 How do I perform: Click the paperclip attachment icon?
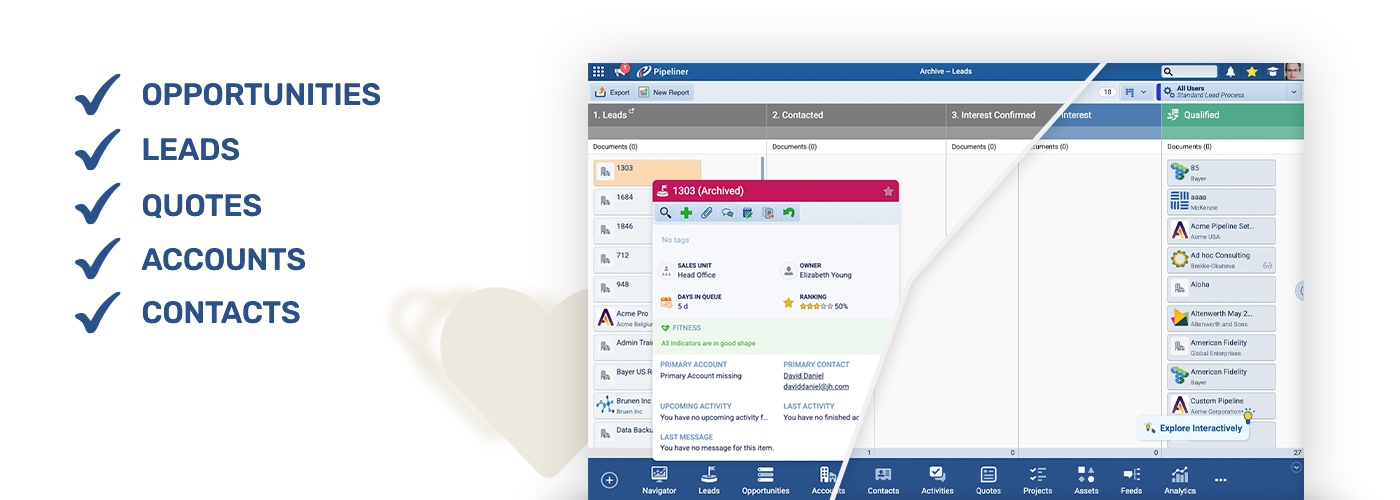click(x=706, y=213)
